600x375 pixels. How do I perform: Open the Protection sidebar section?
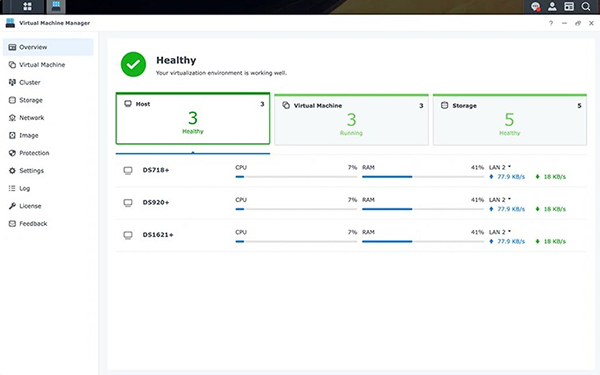pos(48,153)
